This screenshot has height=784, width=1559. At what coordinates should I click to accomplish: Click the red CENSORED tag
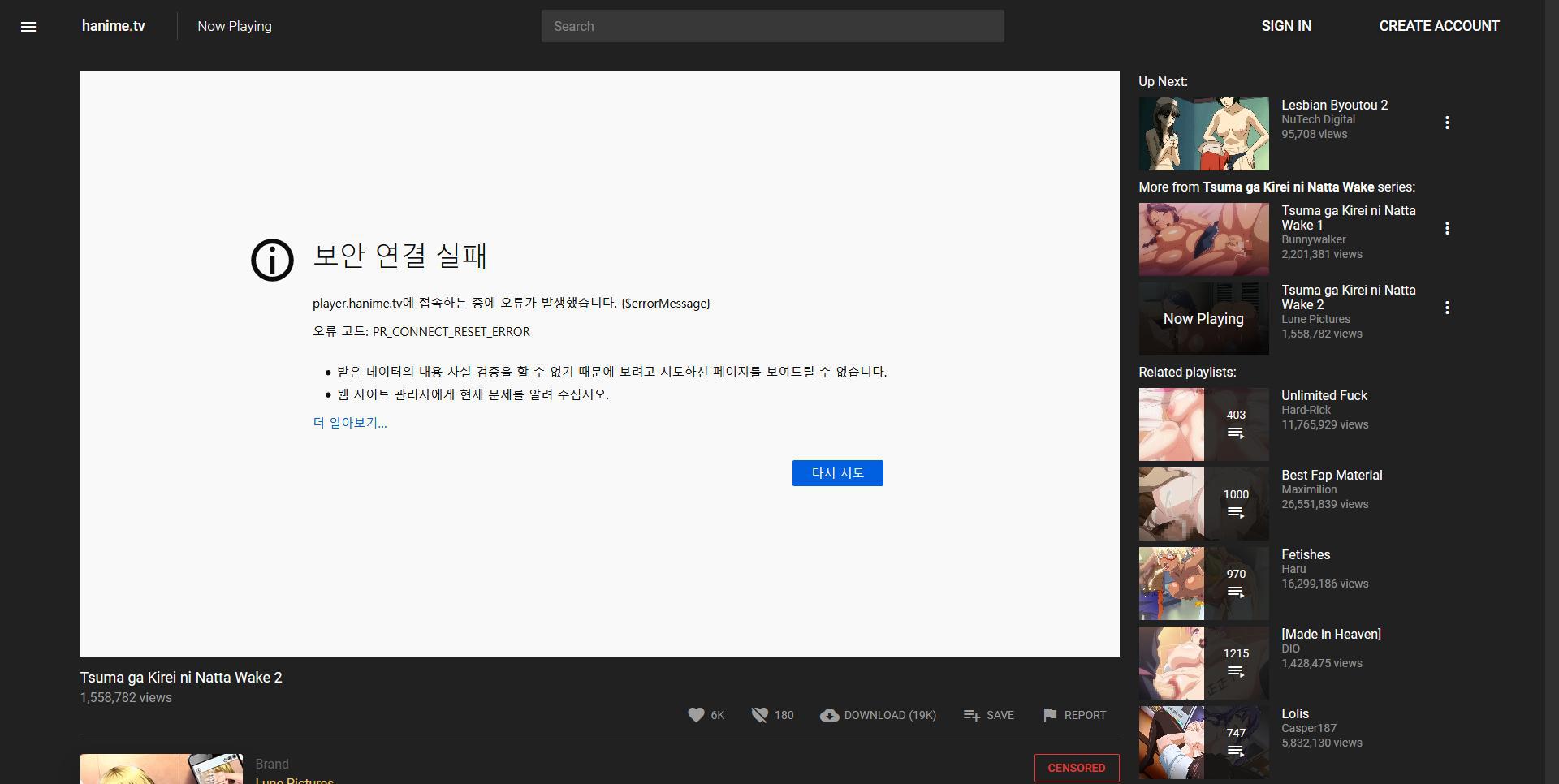(1076, 768)
